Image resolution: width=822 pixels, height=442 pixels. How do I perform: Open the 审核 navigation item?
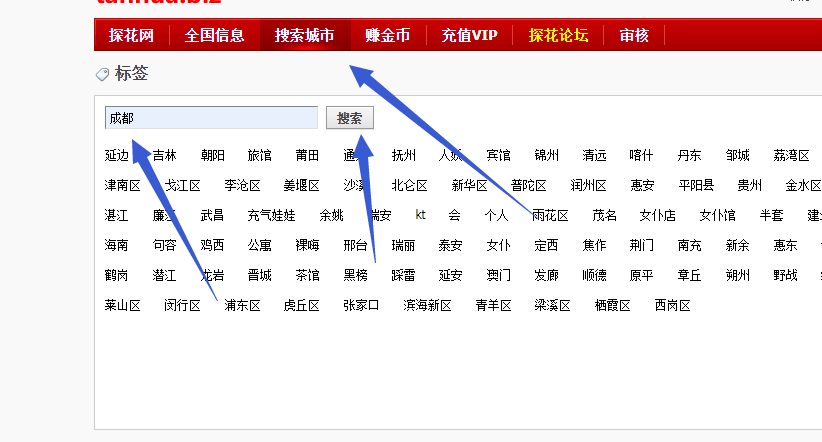(634, 36)
